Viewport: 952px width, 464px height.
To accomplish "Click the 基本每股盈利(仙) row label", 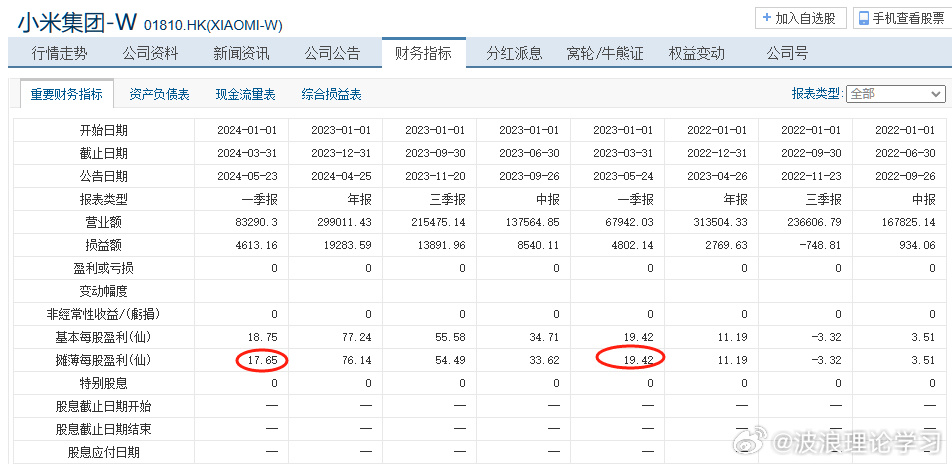I will click(104, 338).
